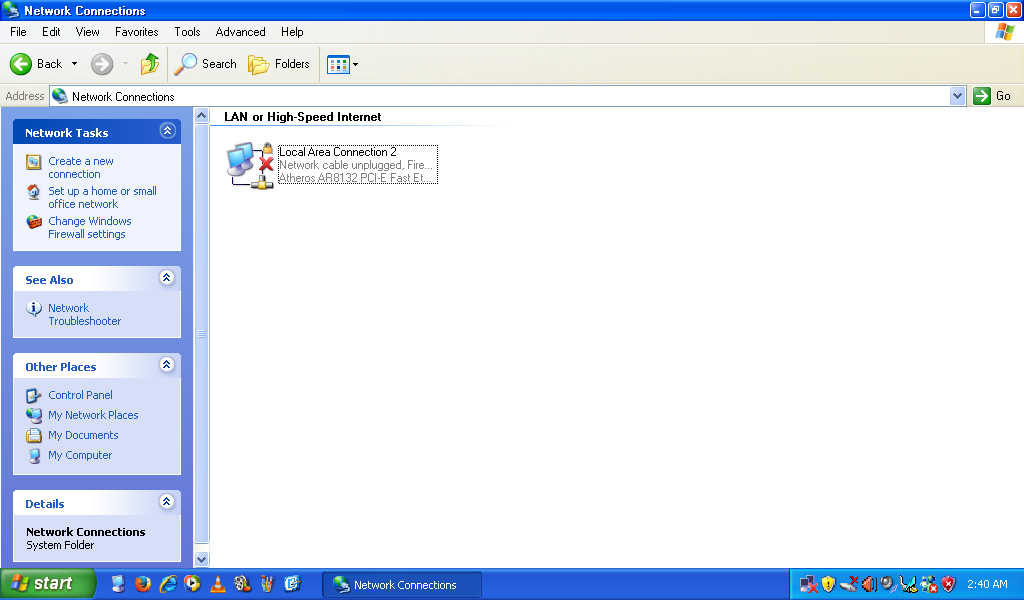The image size is (1024, 600).
Task: Open the Edit menu
Action: pyautogui.click(x=51, y=32)
